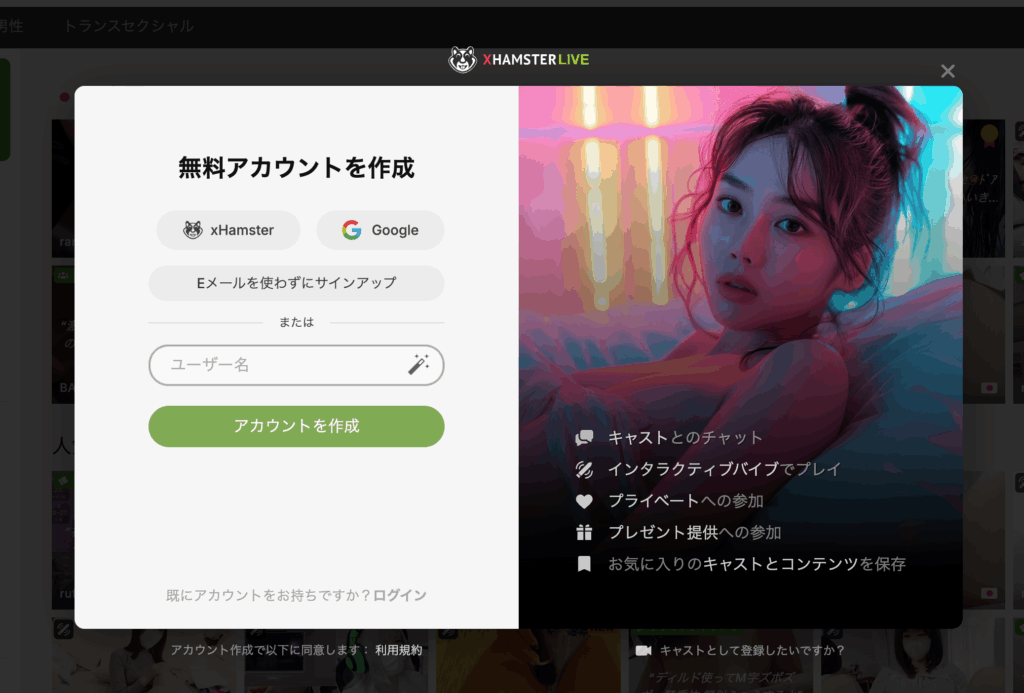Viewport: 1024px width, 693px height.
Task: Click the または divider label
Action: tap(296, 322)
